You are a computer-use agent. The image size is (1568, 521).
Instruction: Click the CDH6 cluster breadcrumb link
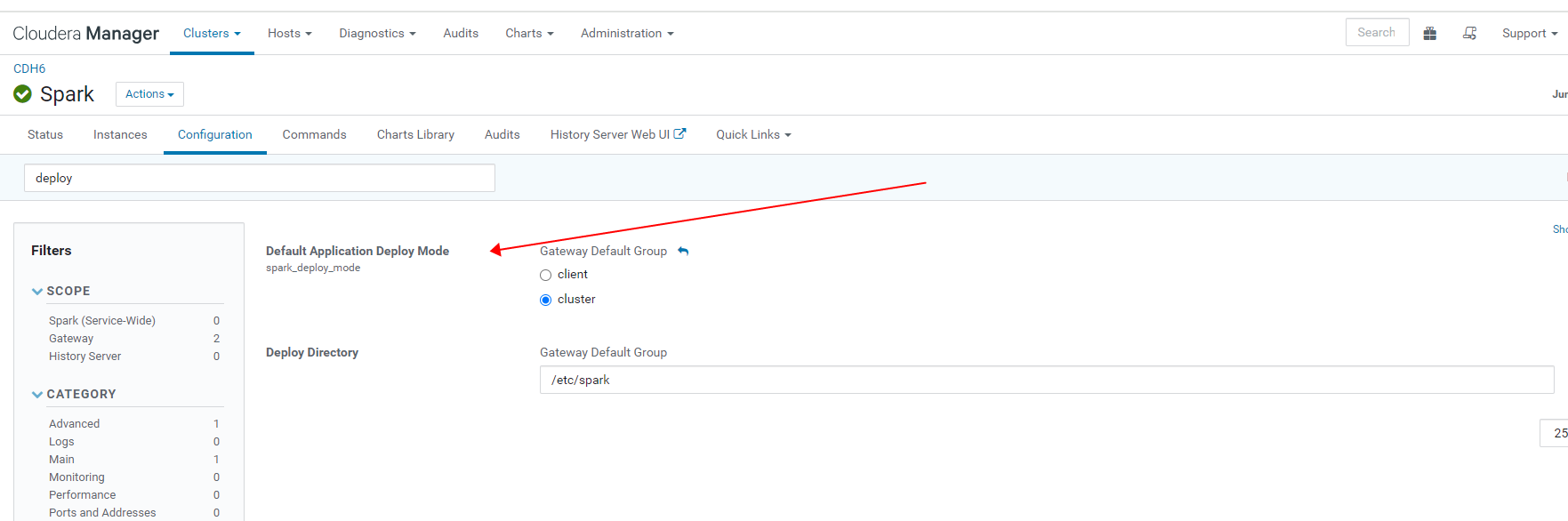(29, 68)
